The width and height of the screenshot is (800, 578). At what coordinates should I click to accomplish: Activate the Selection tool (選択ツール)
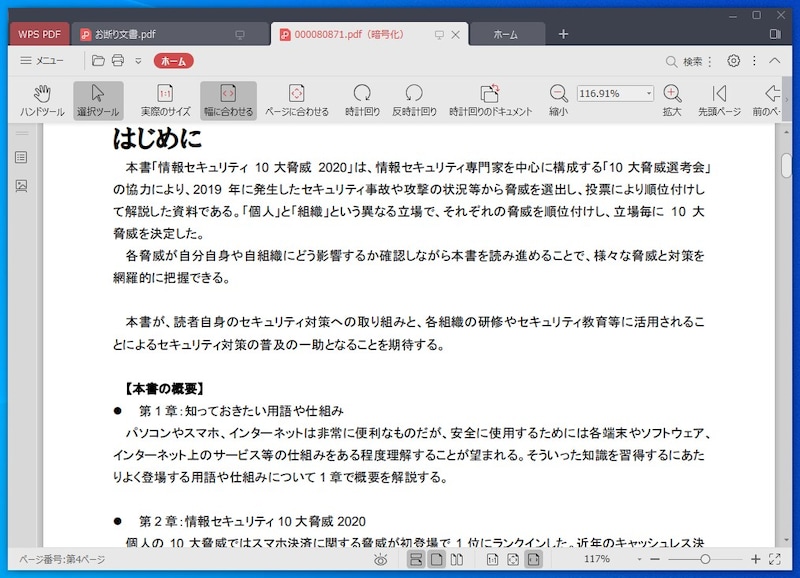98,100
